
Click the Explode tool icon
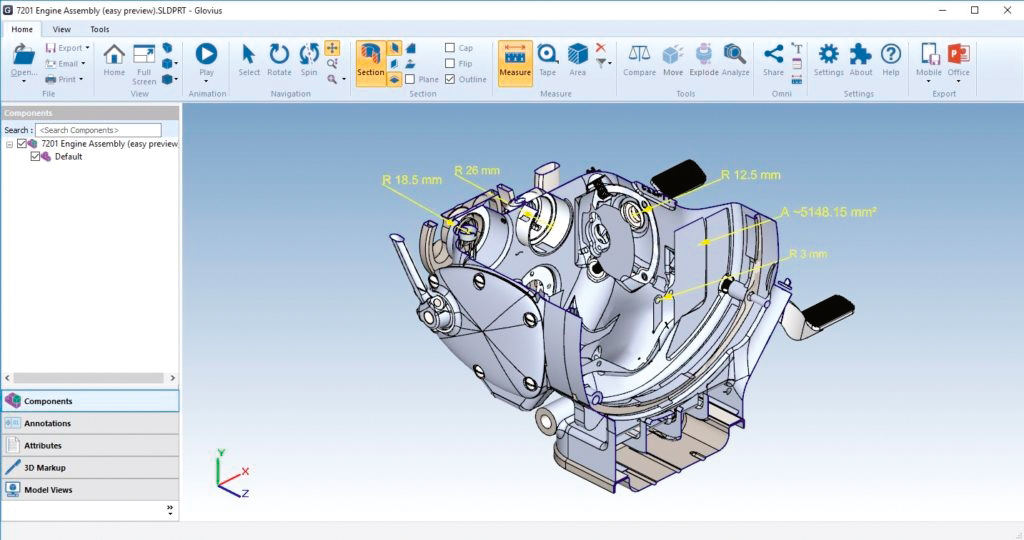pos(703,60)
